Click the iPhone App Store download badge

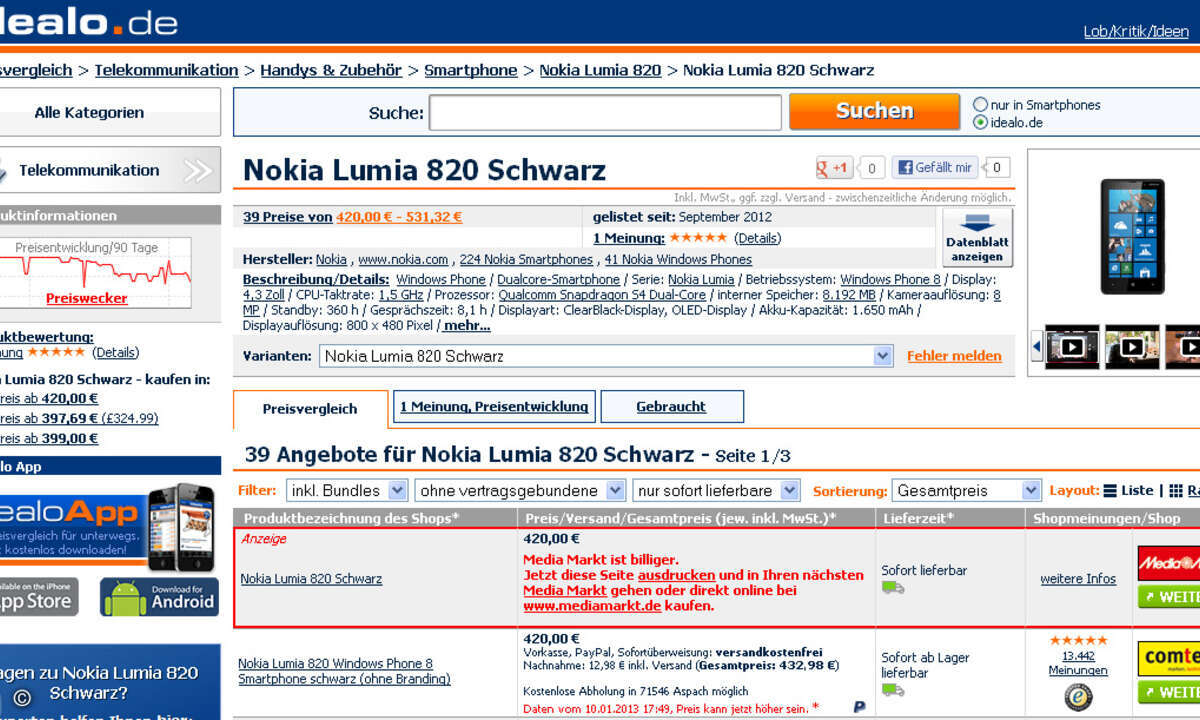[x=39, y=596]
